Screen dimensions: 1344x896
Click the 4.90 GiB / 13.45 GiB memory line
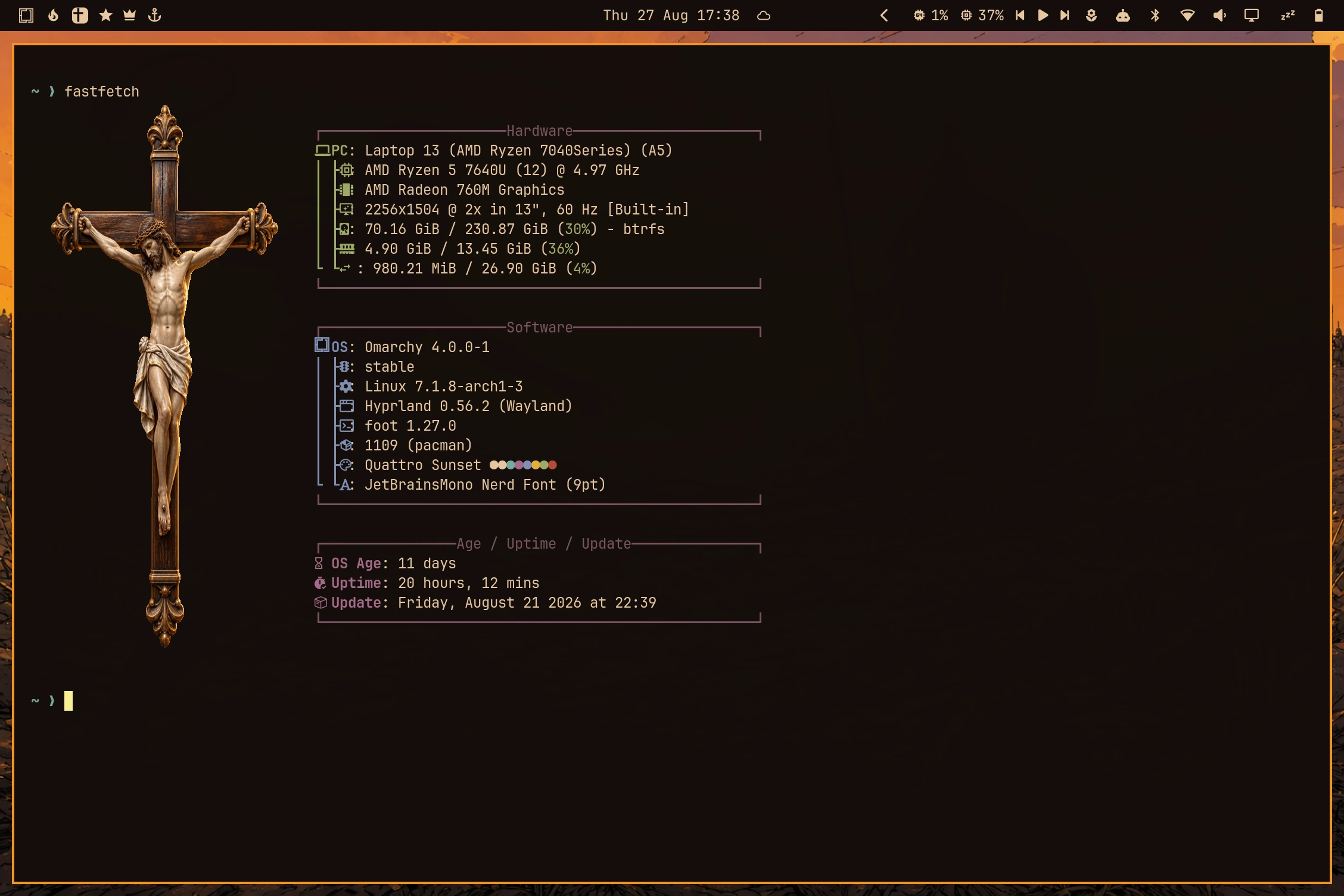pyautogui.click(x=458, y=249)
